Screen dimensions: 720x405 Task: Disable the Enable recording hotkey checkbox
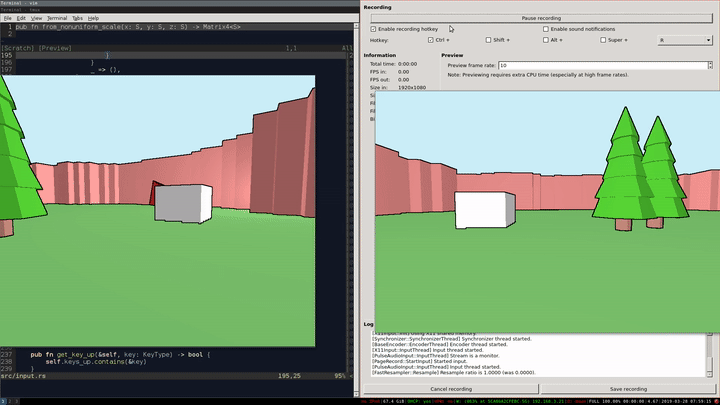coord(374,29)
